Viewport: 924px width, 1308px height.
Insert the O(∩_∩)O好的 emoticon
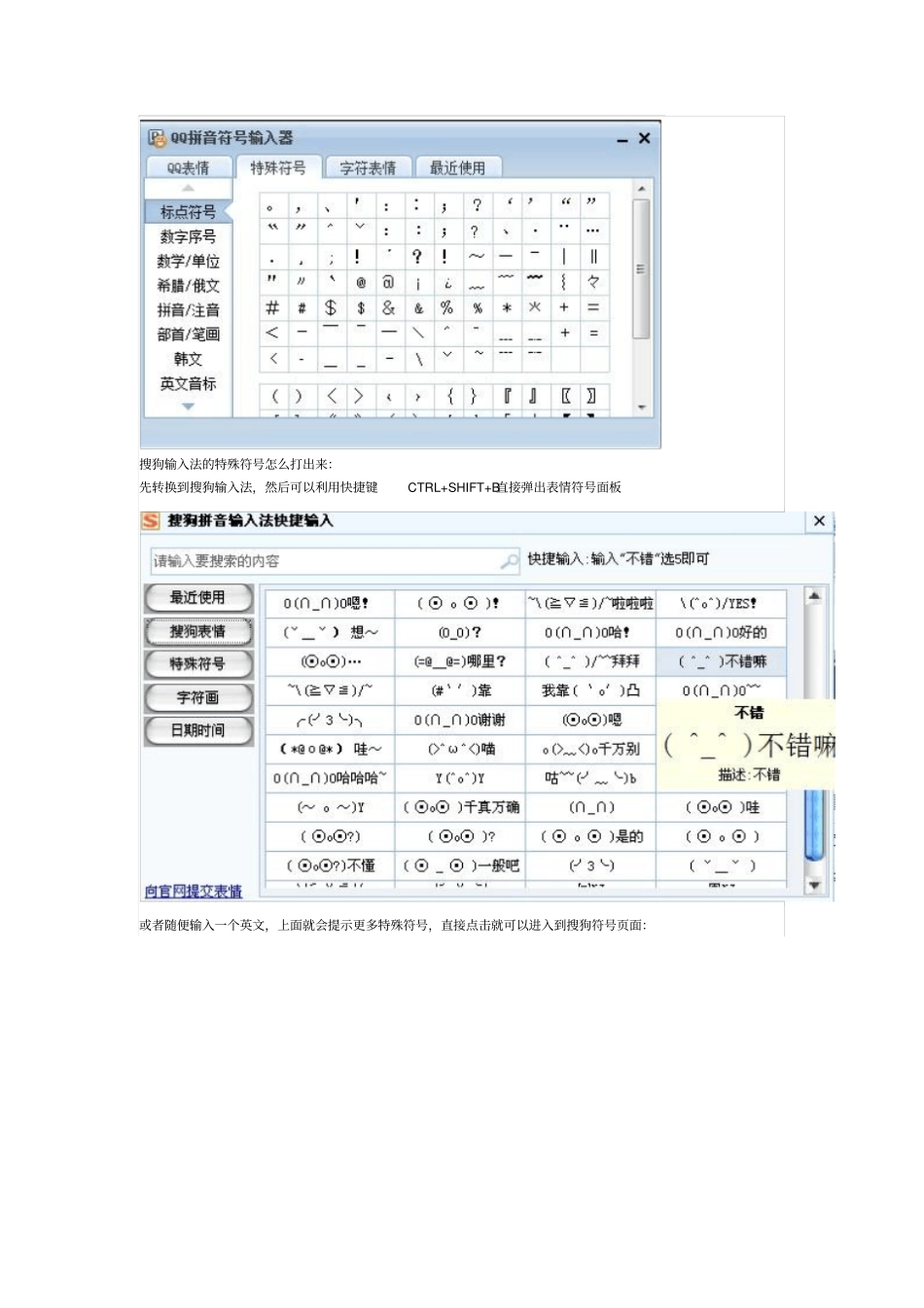721,632
